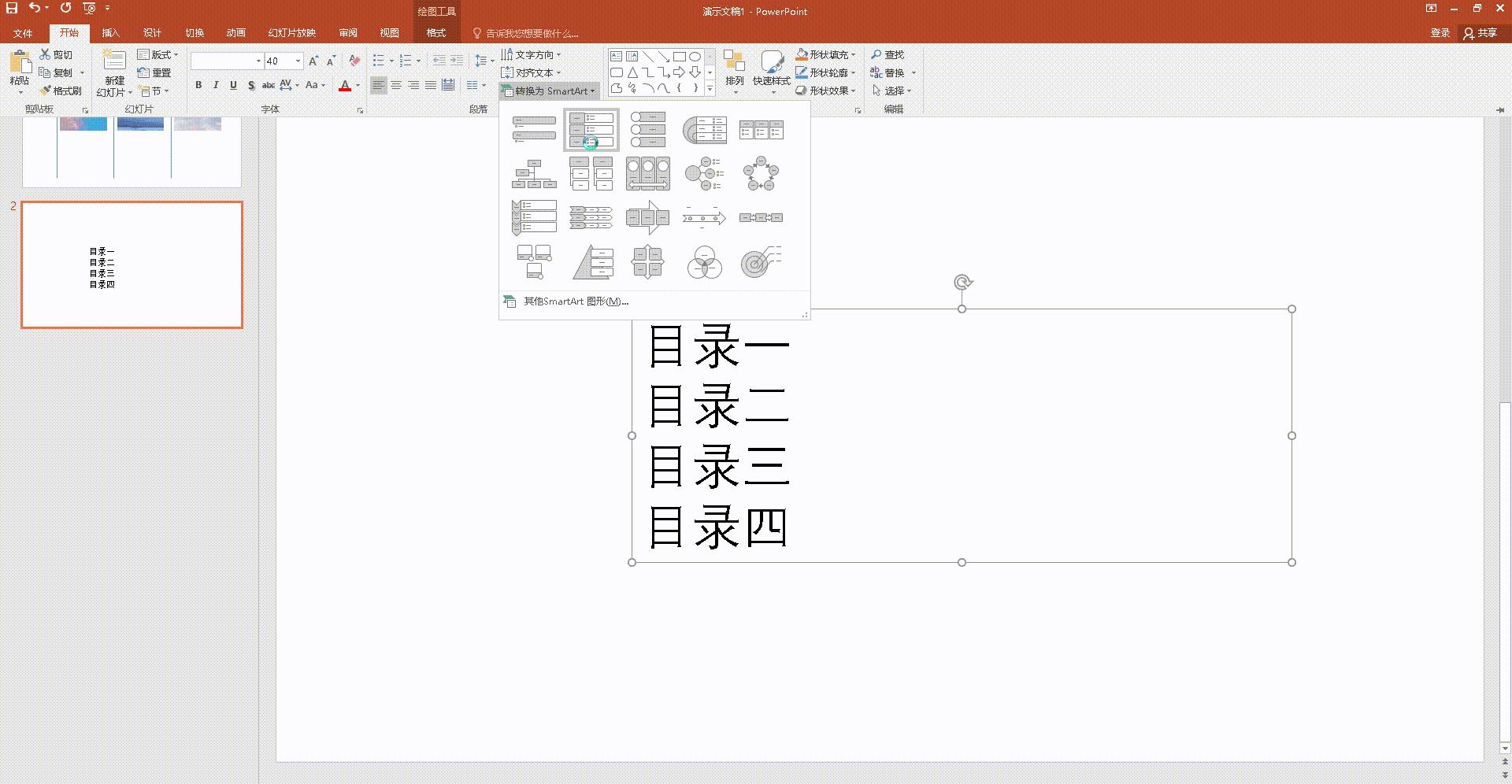The image size is (1512, 784).
Task: Click the 登录 button in the title bar
Action: [1440, 32]
